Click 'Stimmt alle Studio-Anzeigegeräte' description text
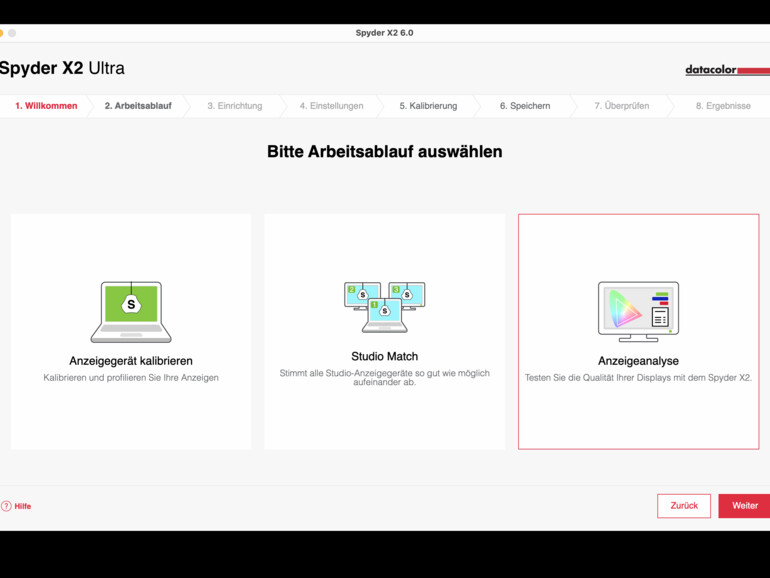 pyautogui.click(x=385, y=377)
